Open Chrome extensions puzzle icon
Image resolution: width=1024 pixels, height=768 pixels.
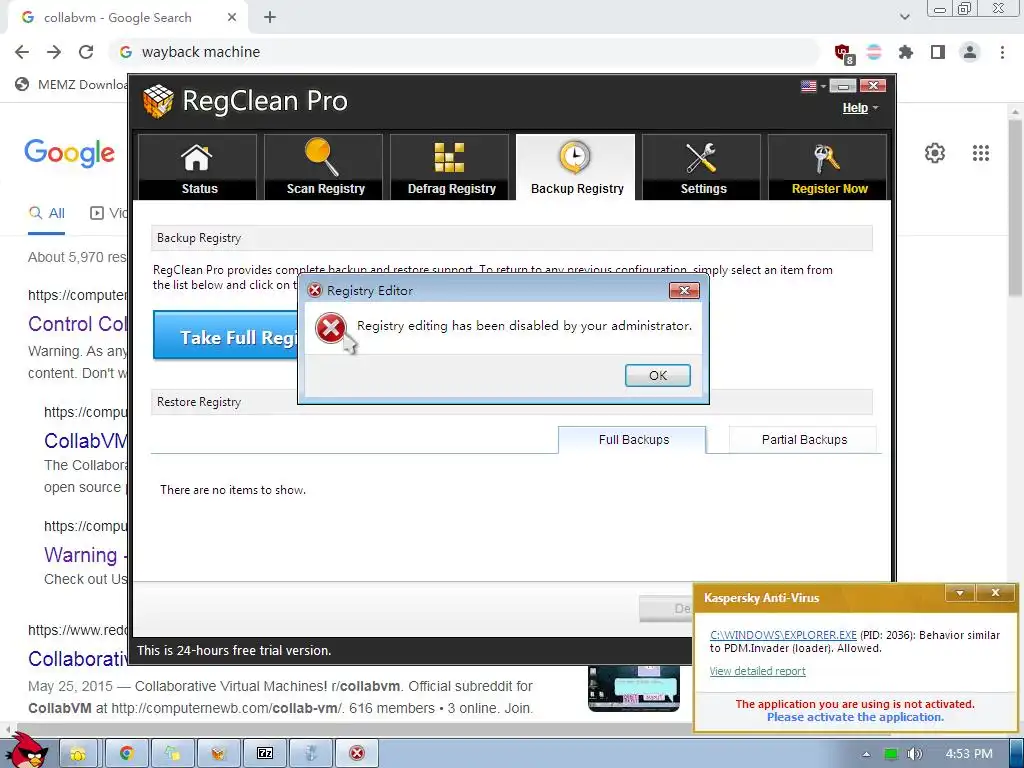coord(906,52)
